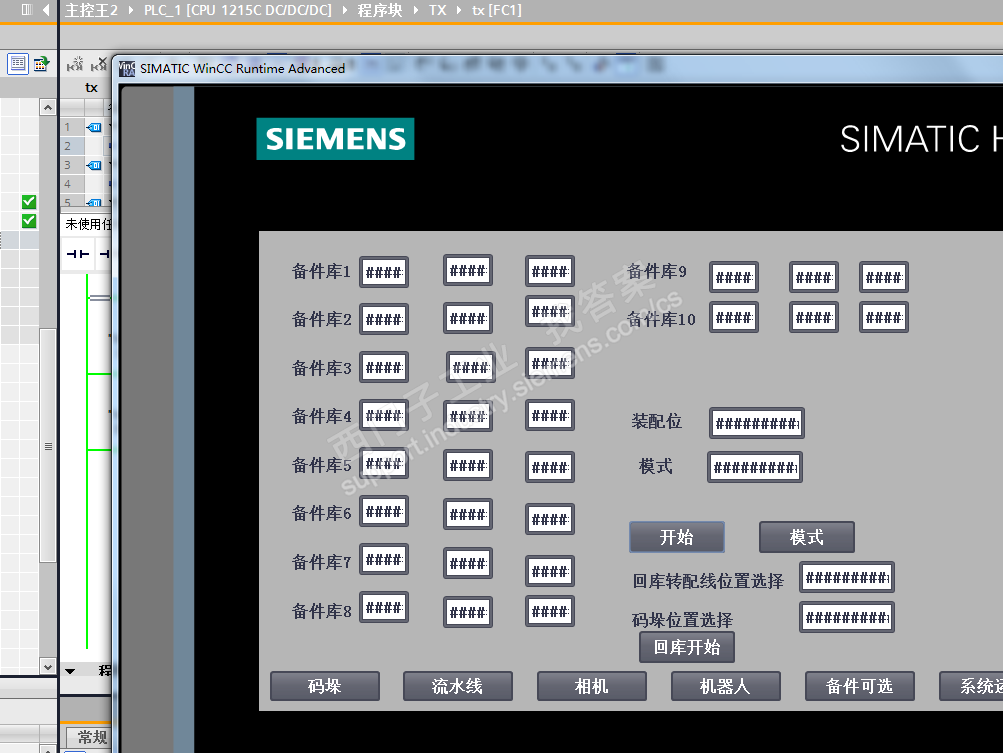Click first field next to 备件库6
This screenshot has width=1003, height=753.
tap(384, 511)
